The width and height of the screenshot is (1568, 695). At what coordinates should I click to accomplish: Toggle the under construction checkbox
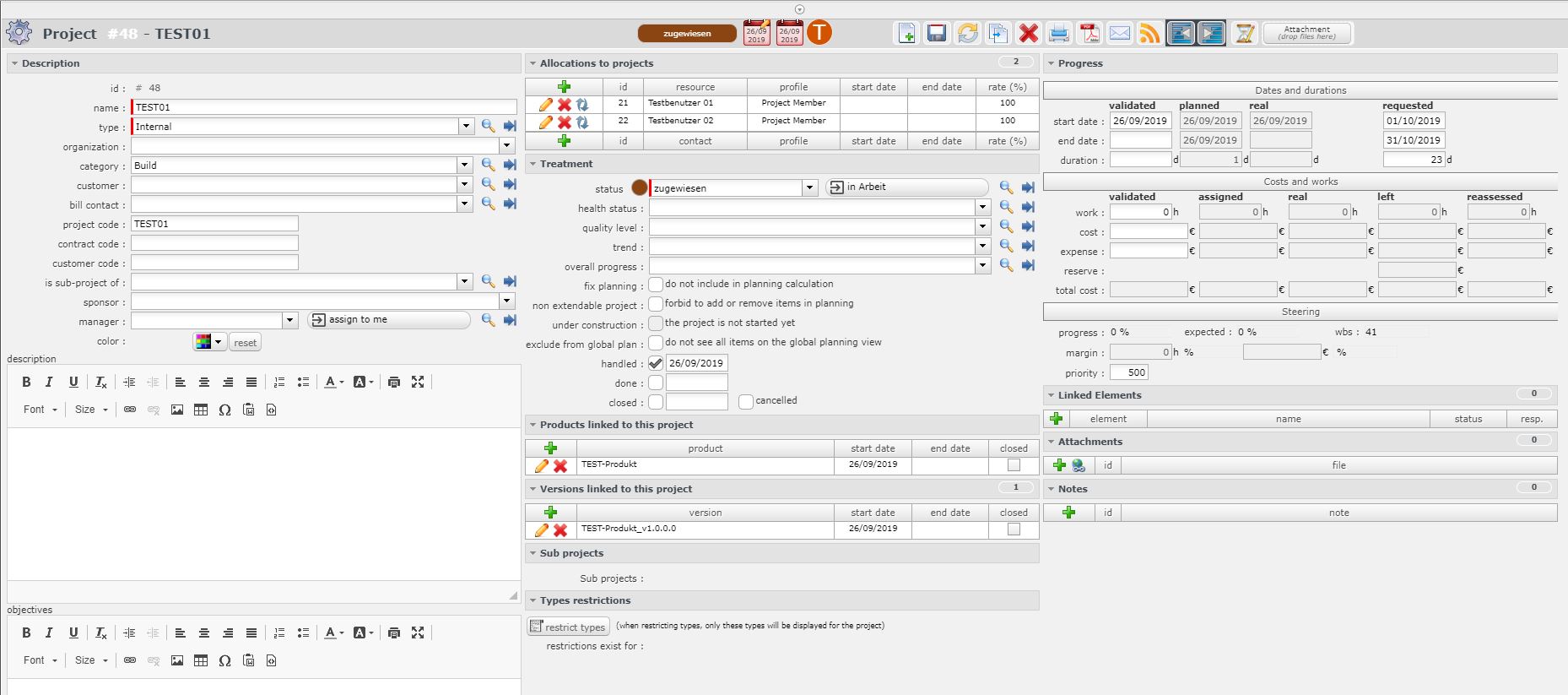656,324
